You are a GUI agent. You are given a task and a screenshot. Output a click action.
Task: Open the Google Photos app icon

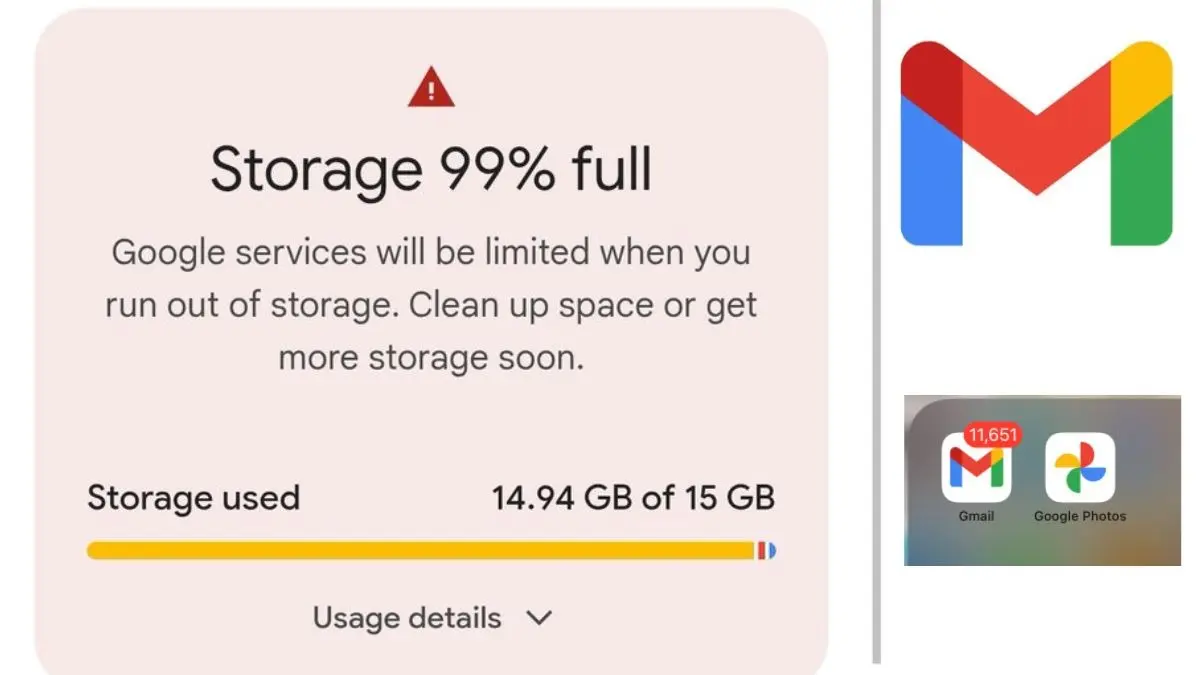tap(1079, 468)
